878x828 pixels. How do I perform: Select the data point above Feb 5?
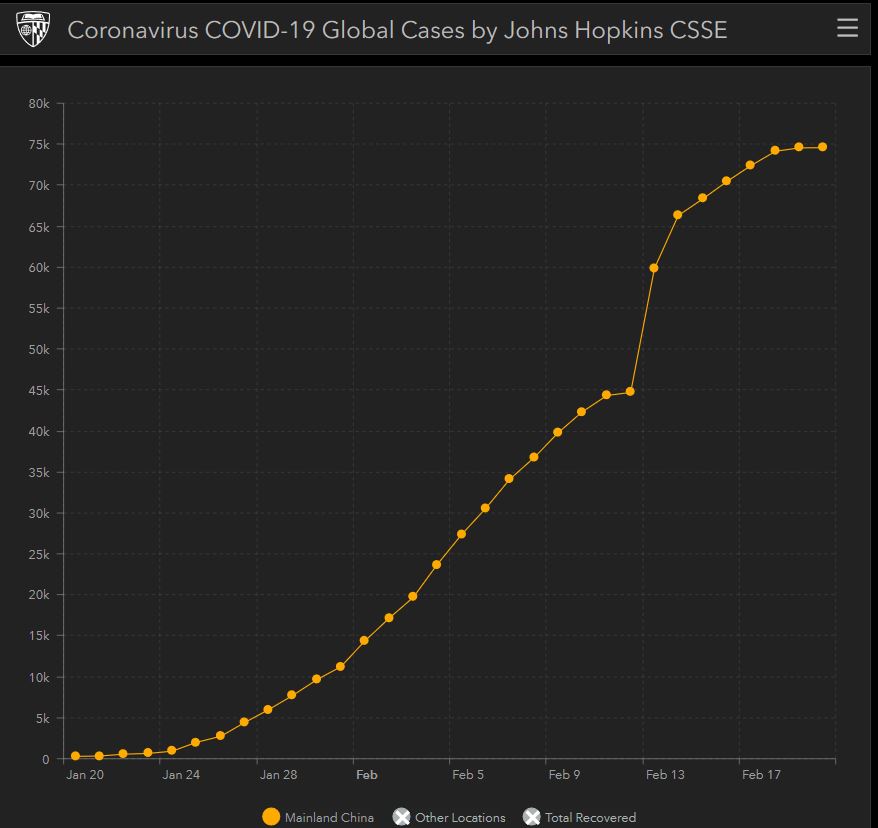tap(461, 534)
